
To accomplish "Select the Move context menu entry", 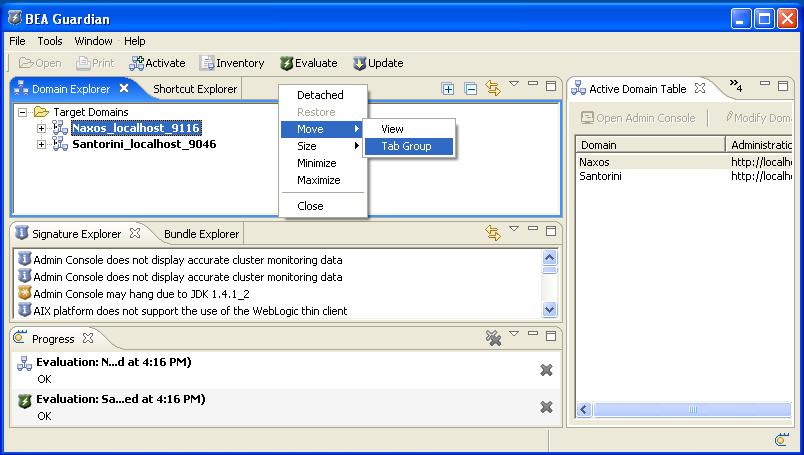I will coord(321,129).
